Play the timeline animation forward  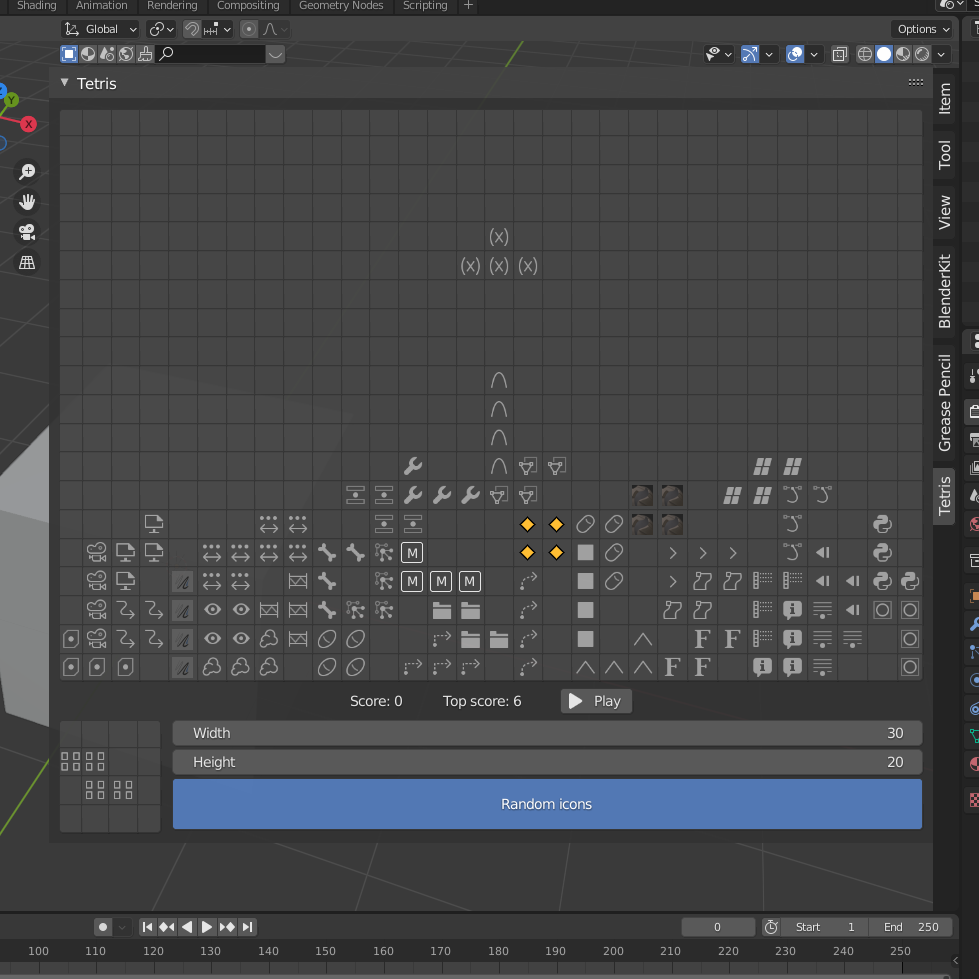coord(207,927)
